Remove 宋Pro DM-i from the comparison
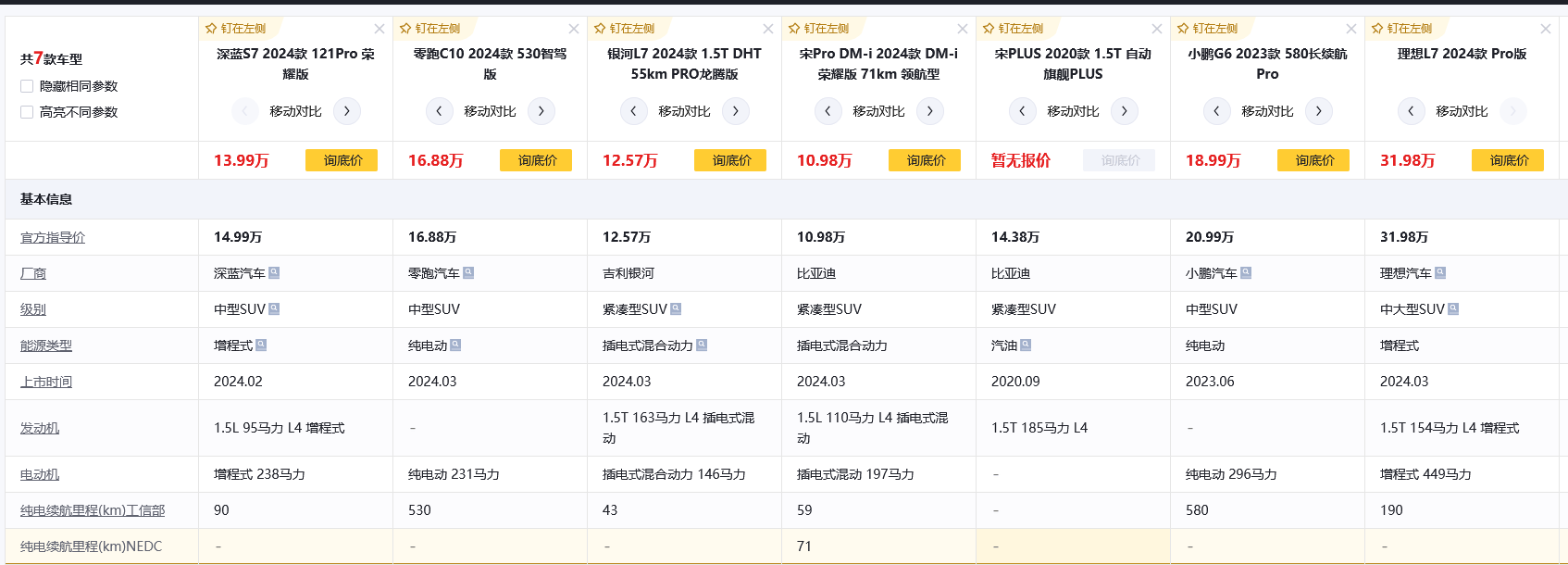 point(963,29)
